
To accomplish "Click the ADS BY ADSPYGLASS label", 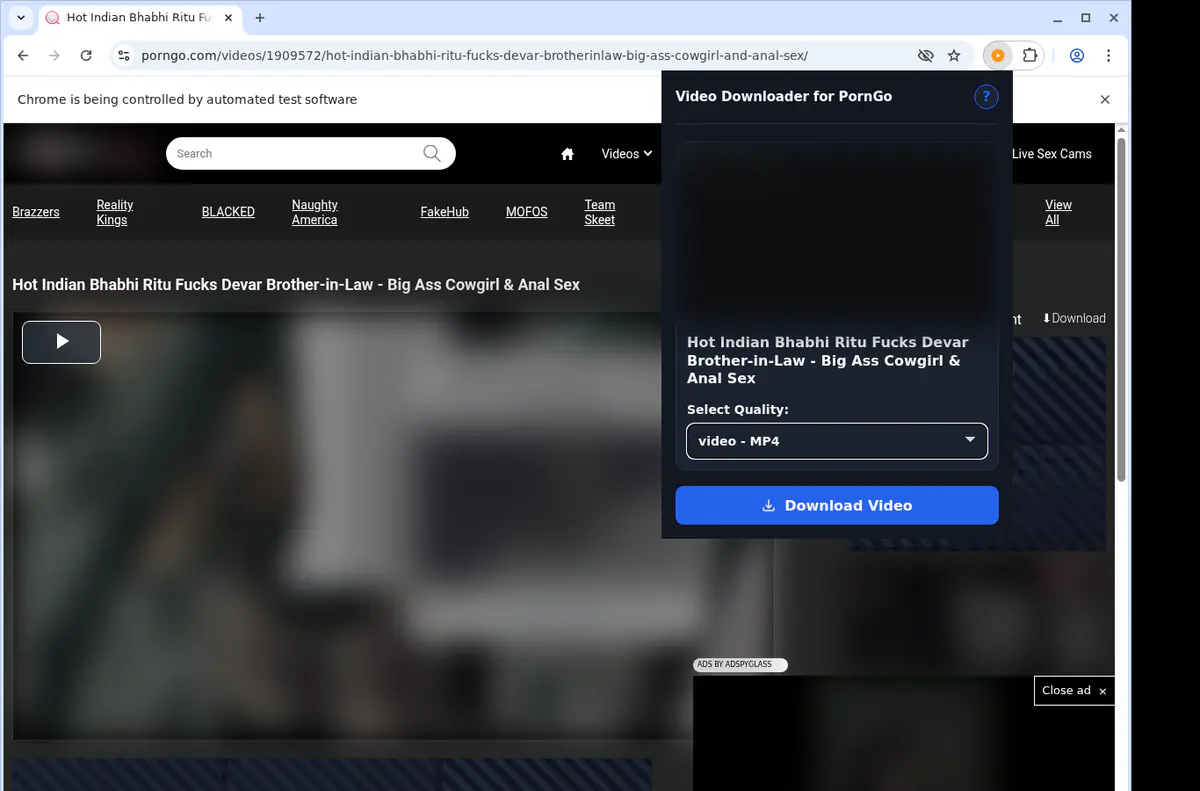I will tap(739, 665).
